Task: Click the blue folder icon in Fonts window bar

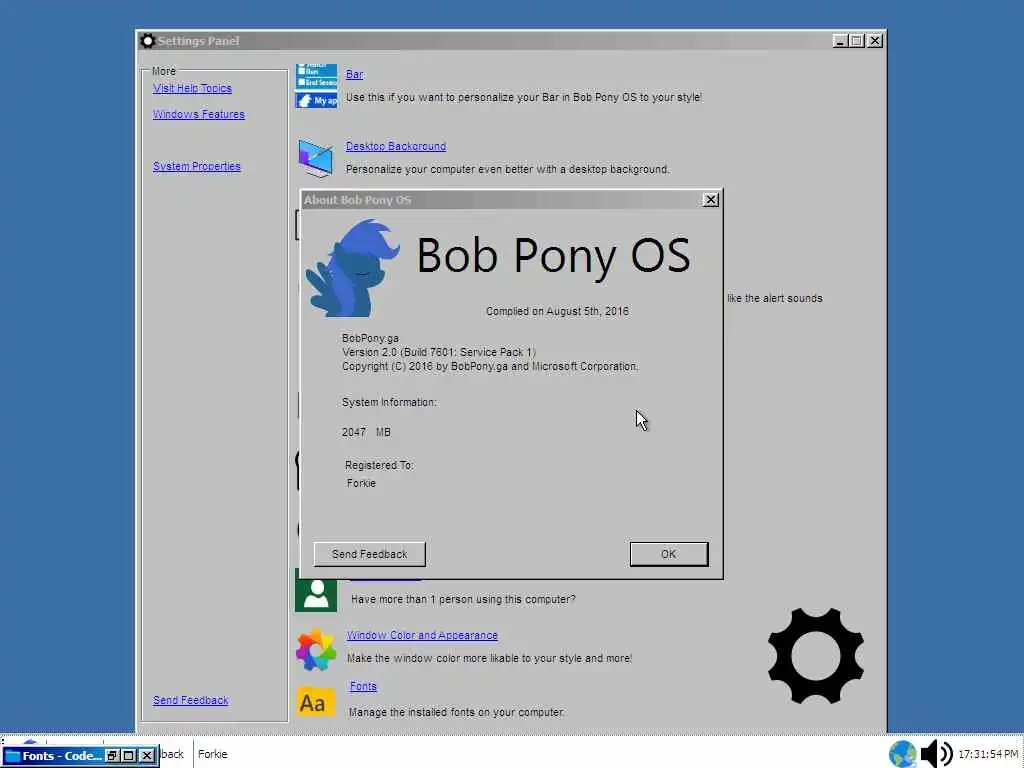Action: (x=12, y=756)
